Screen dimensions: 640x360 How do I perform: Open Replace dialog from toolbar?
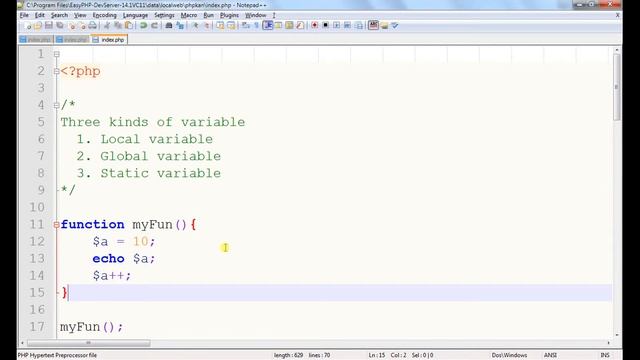(x=180, y=26)
